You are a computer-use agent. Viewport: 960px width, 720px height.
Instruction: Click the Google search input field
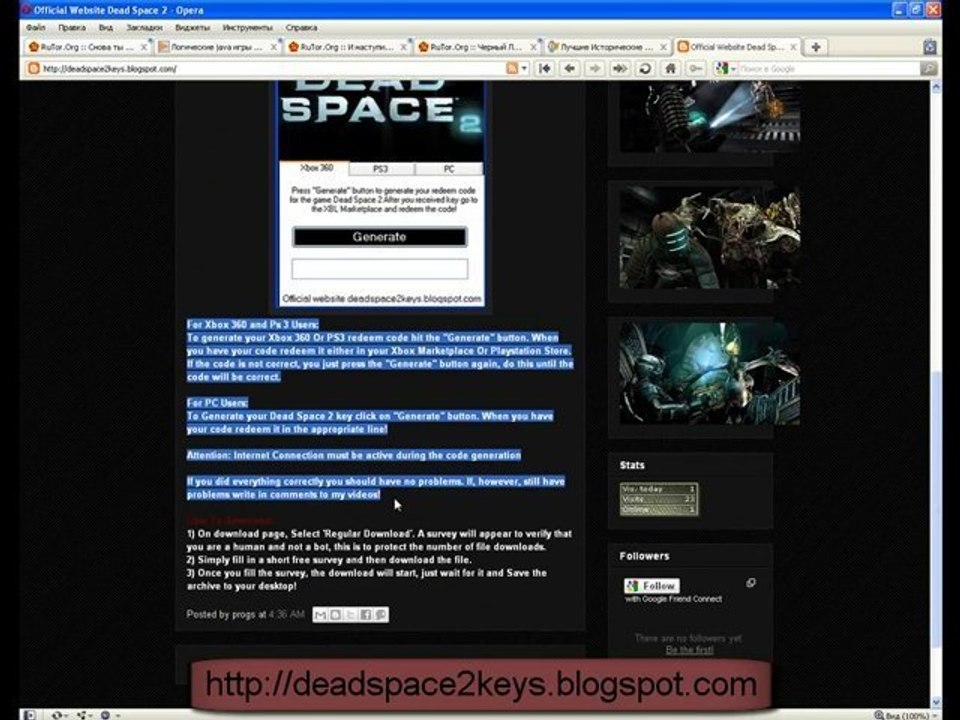pyautogui.click(x=829, y=69)
